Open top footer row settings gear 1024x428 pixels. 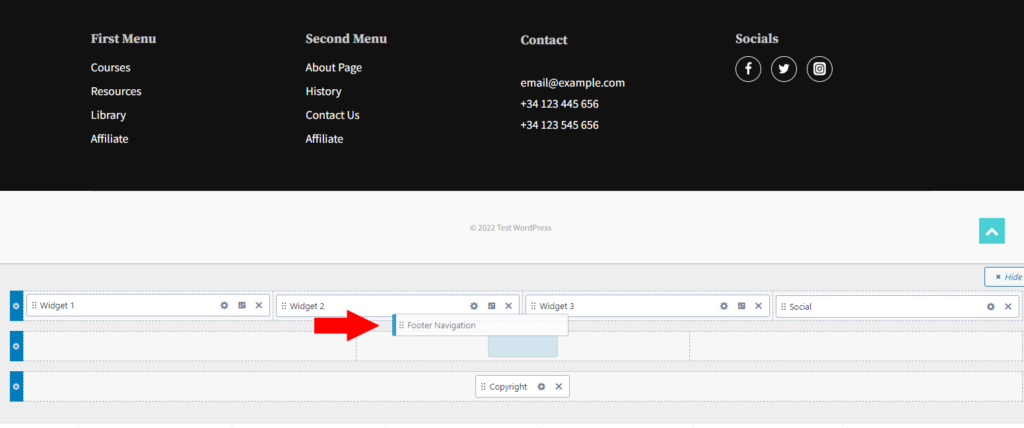pos(16,306)
